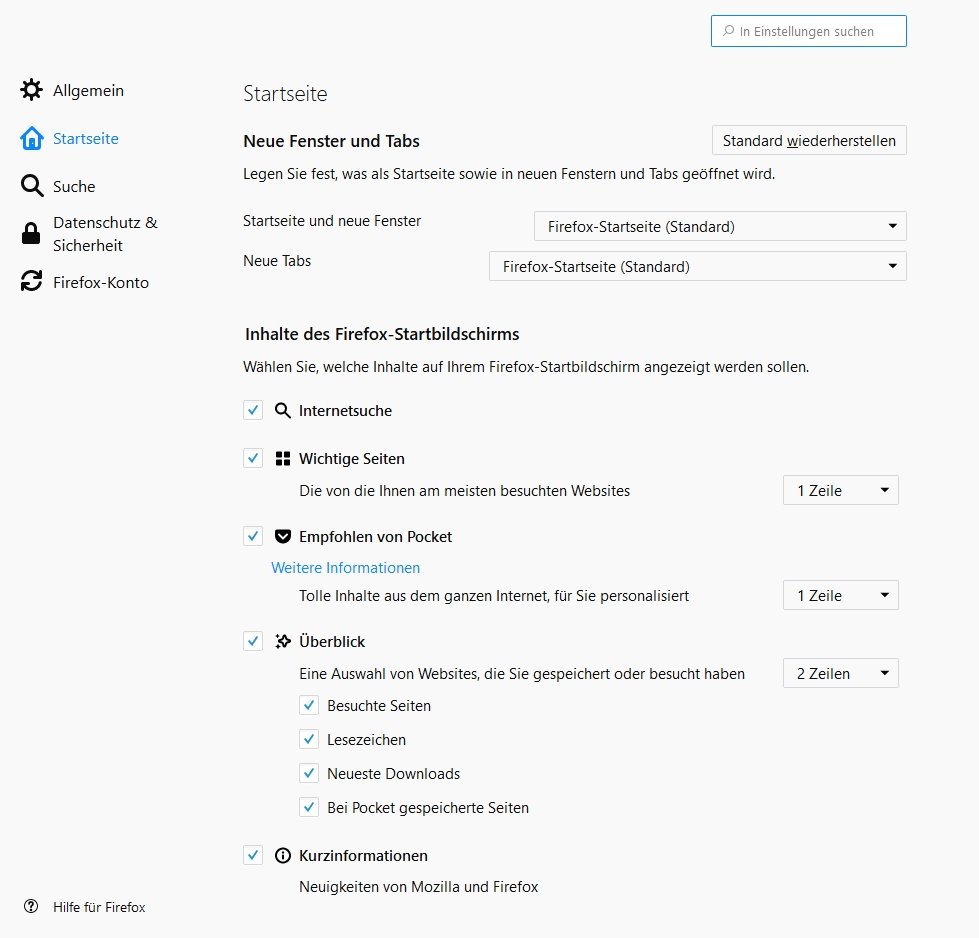Viewport: 979px width, 938px height.
Task: Open the Überblick 2 Zeilen dropdown
Action: click(840, 673)
